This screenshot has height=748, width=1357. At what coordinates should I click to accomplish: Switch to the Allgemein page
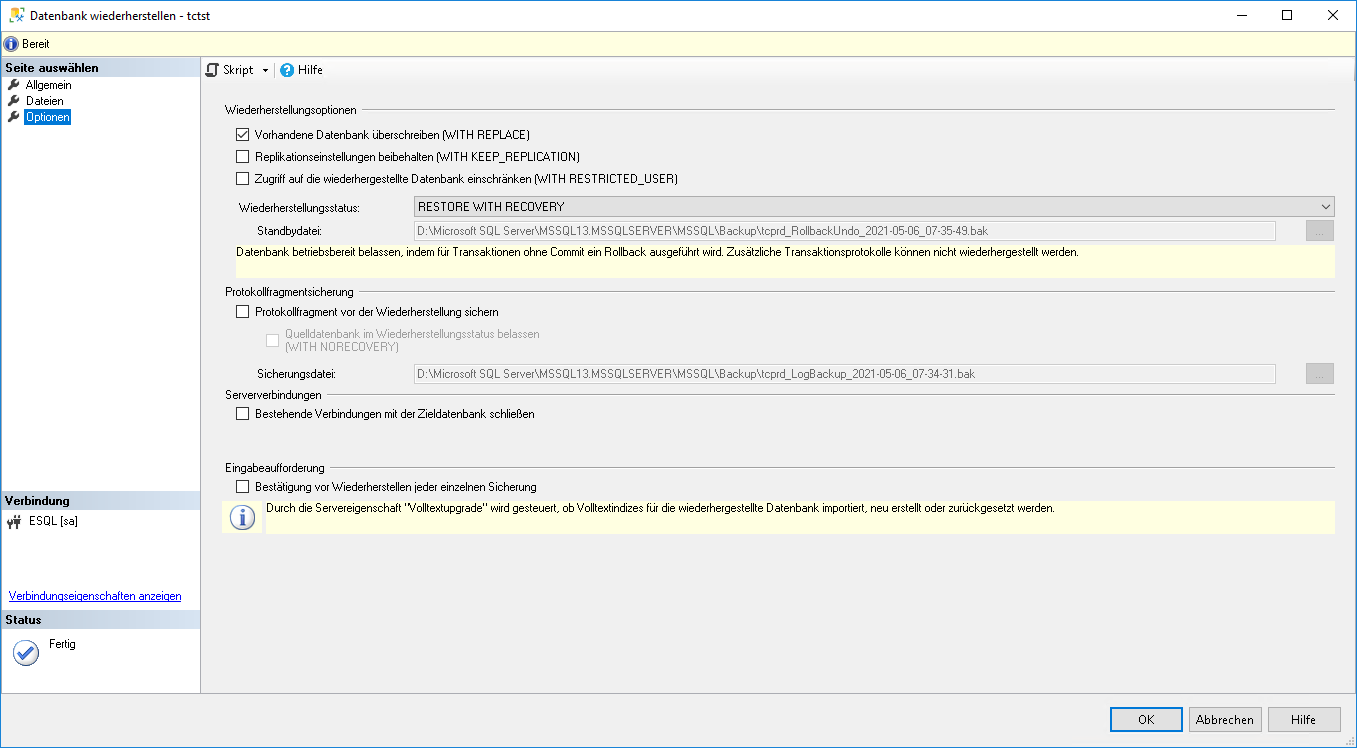(48, 85)
